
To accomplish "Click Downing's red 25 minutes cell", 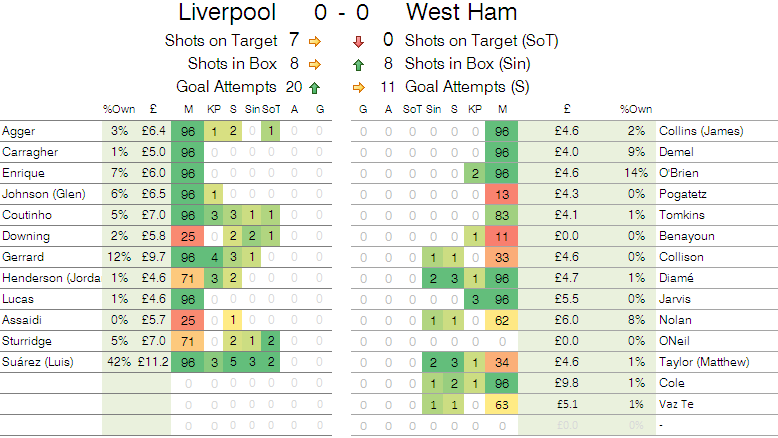I will click(x=189, y=236).
